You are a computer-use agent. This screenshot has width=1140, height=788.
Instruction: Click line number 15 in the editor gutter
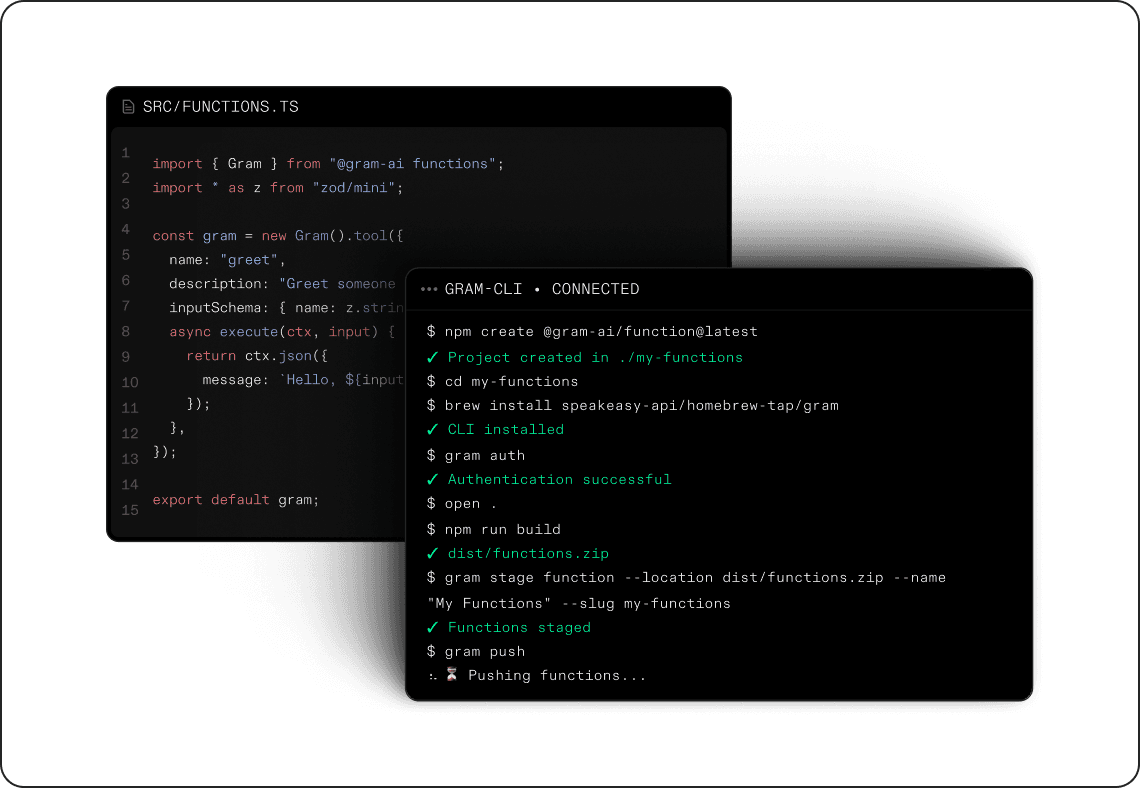(129, 510)
